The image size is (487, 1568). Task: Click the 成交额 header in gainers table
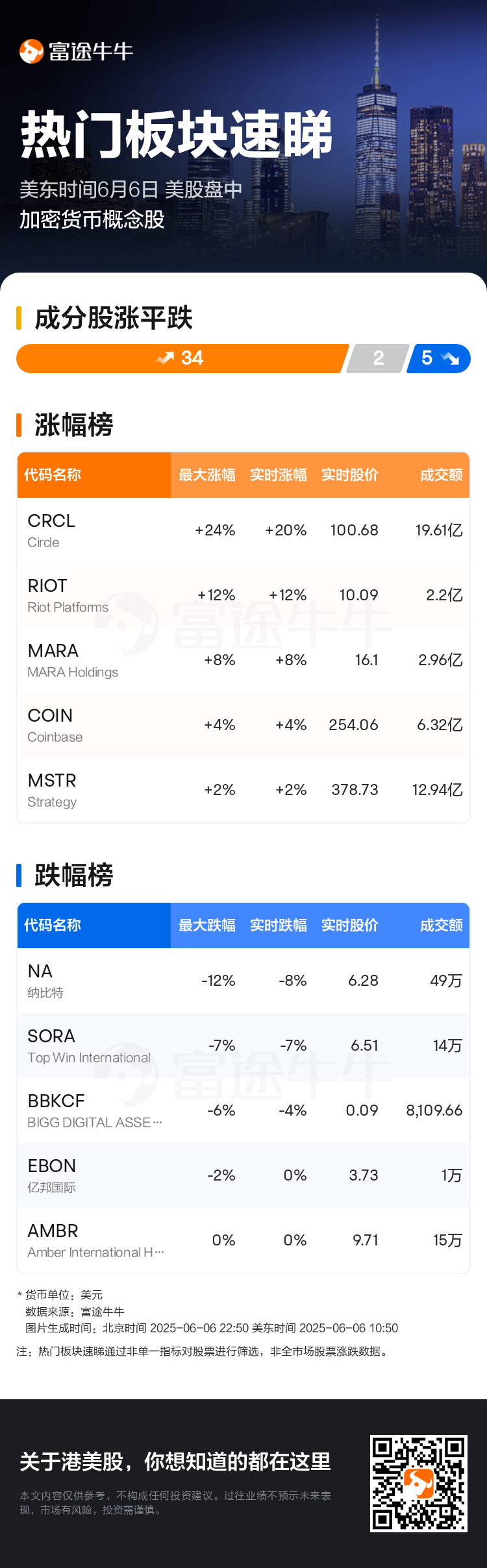click(442, 475)
